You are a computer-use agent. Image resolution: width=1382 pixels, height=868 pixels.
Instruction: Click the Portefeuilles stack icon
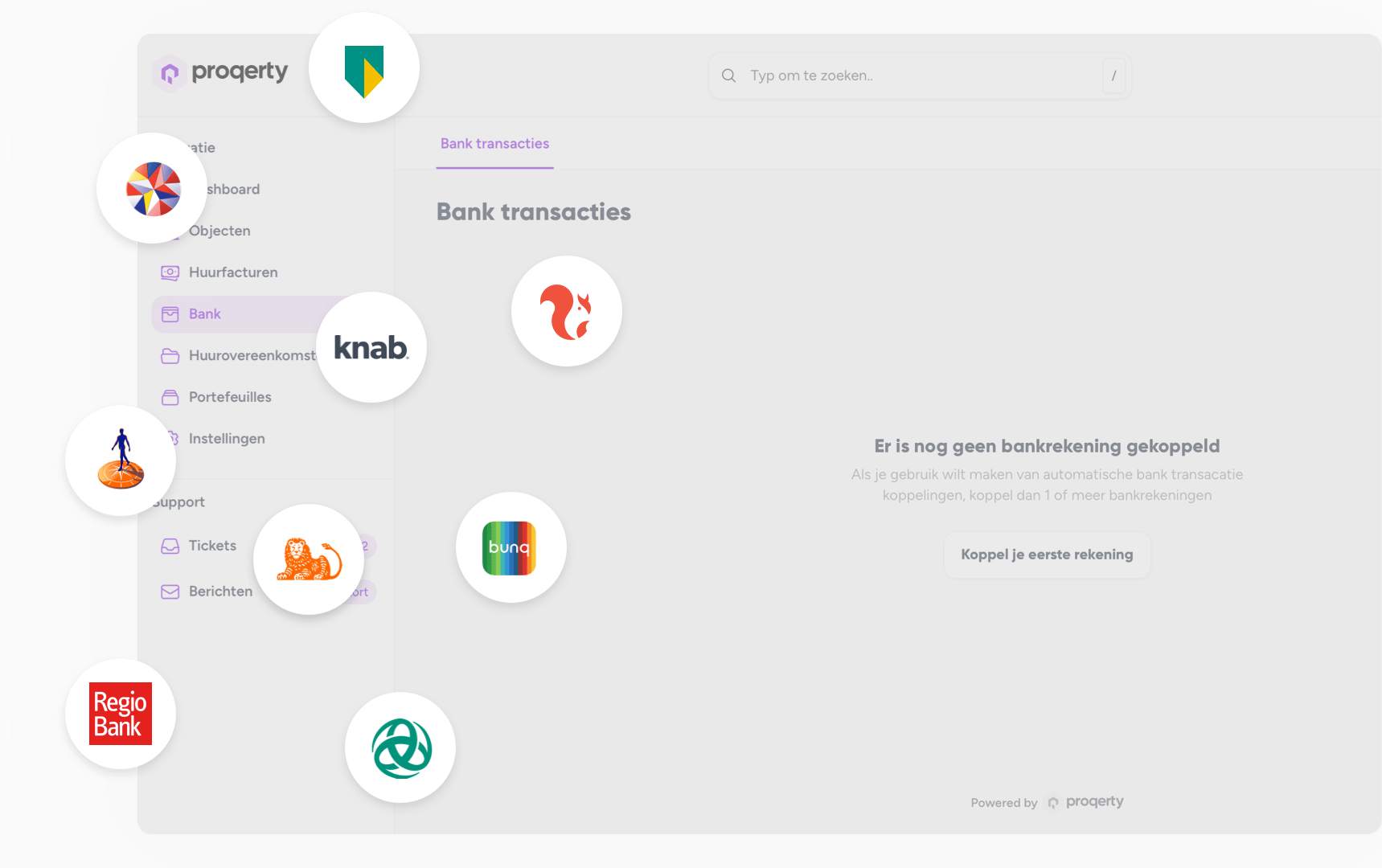tap(170, 397)
